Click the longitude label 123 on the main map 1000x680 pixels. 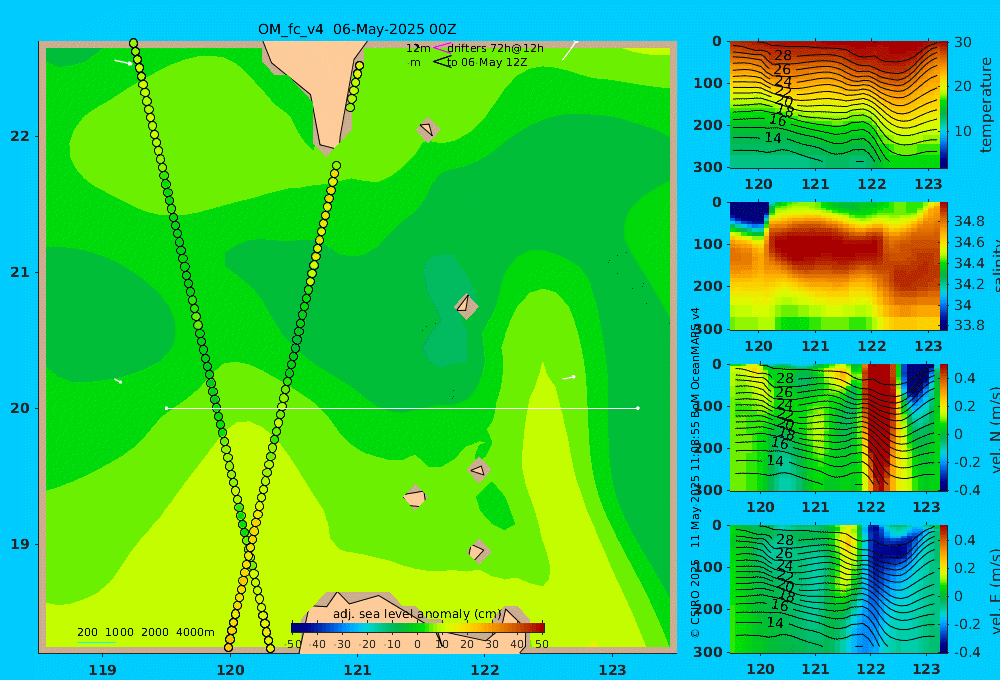click(x=613, y=670)
